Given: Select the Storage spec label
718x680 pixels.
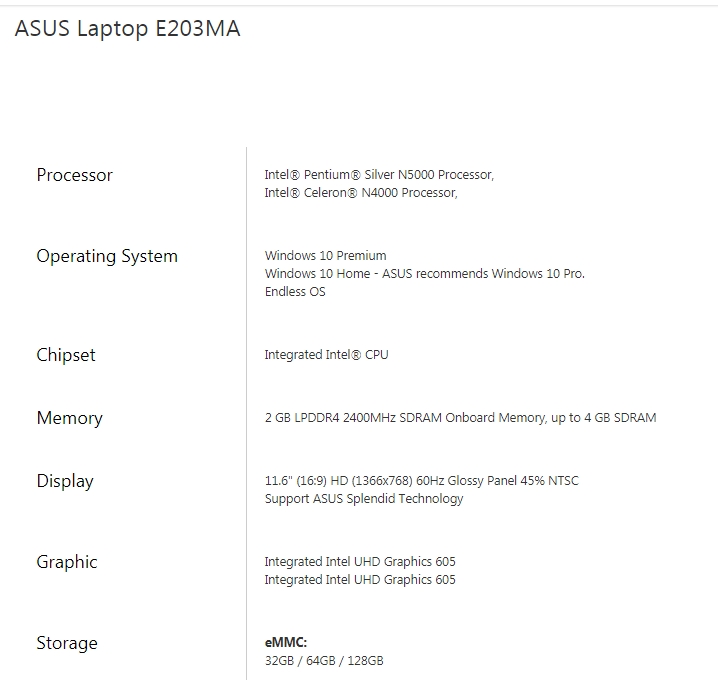Looking at the screenshot, I should (x=67, y=643).
